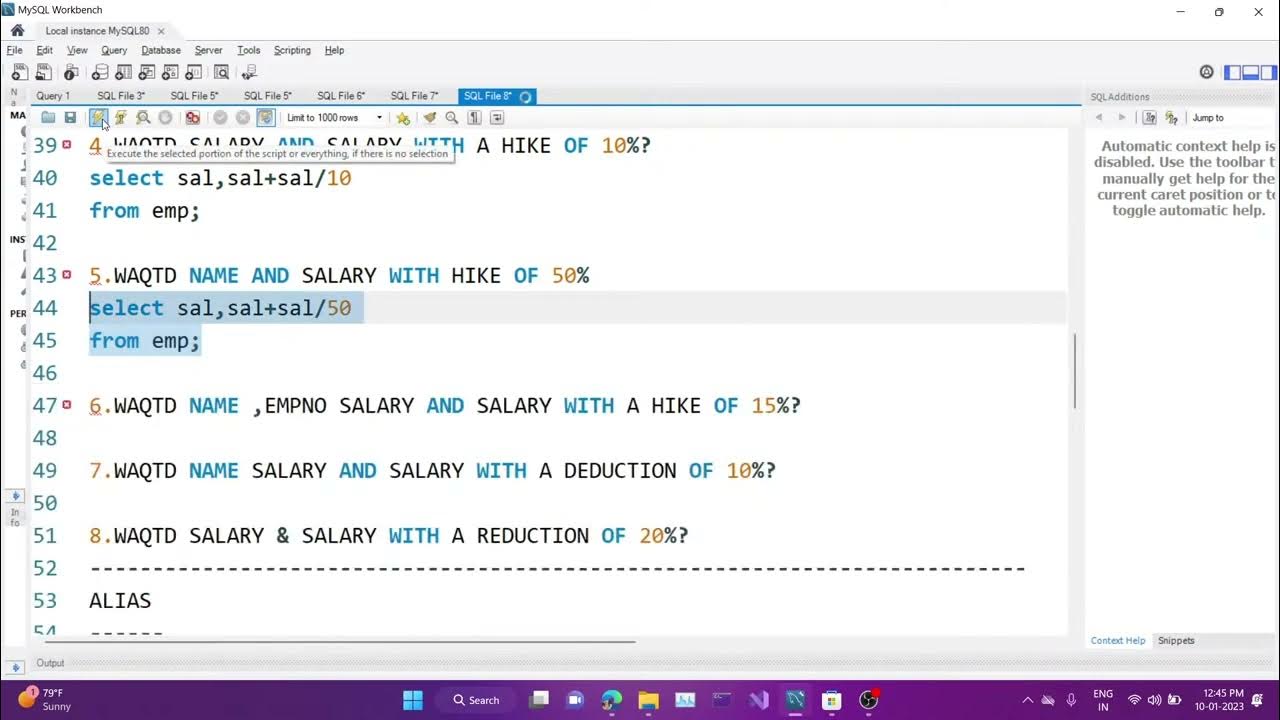Create a new stored procedure icon
The width and height of the screenshot is (1280, 720).
coord(171,72)
